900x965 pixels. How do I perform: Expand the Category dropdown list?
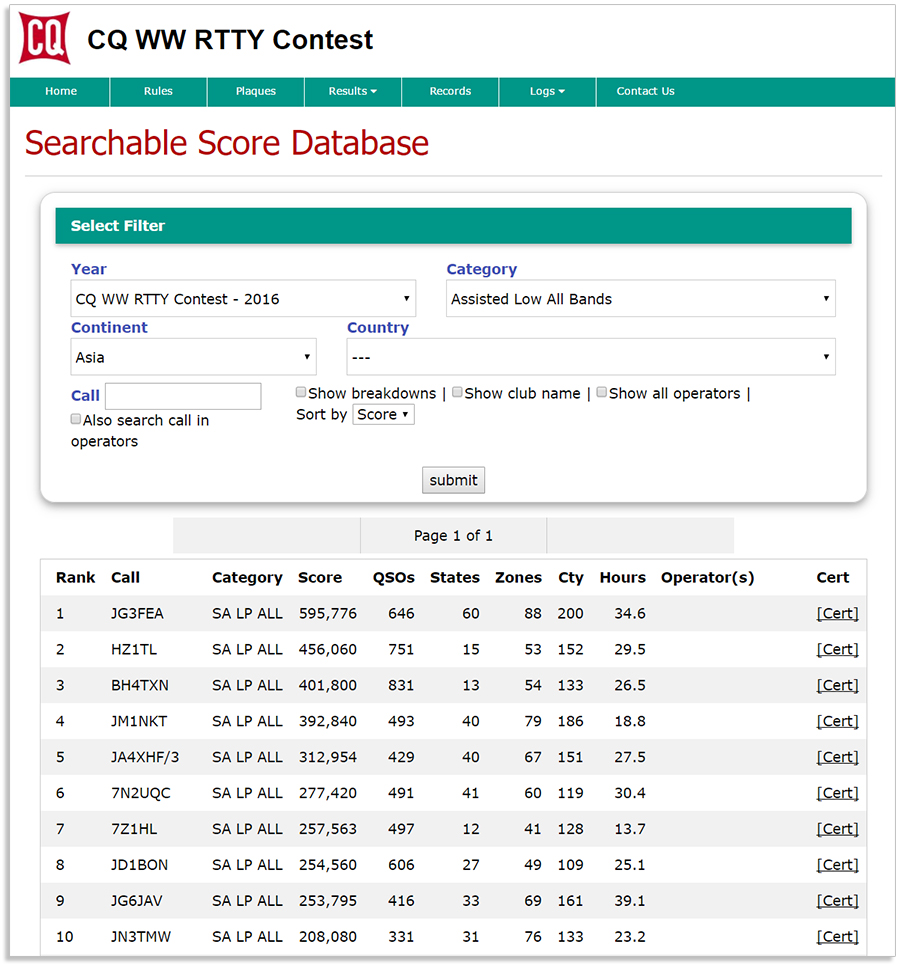point(640,299)
